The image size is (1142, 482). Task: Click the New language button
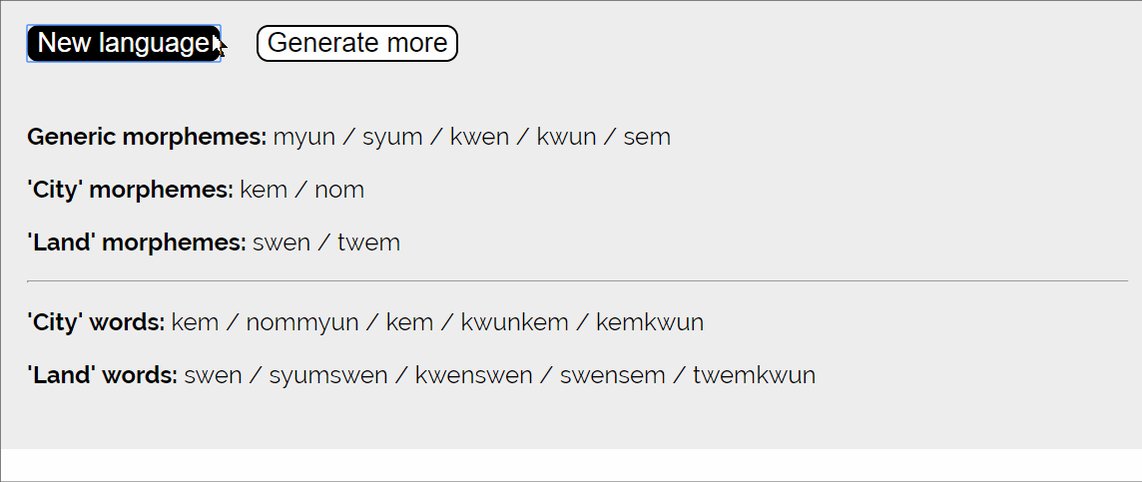tap(123, 43)
